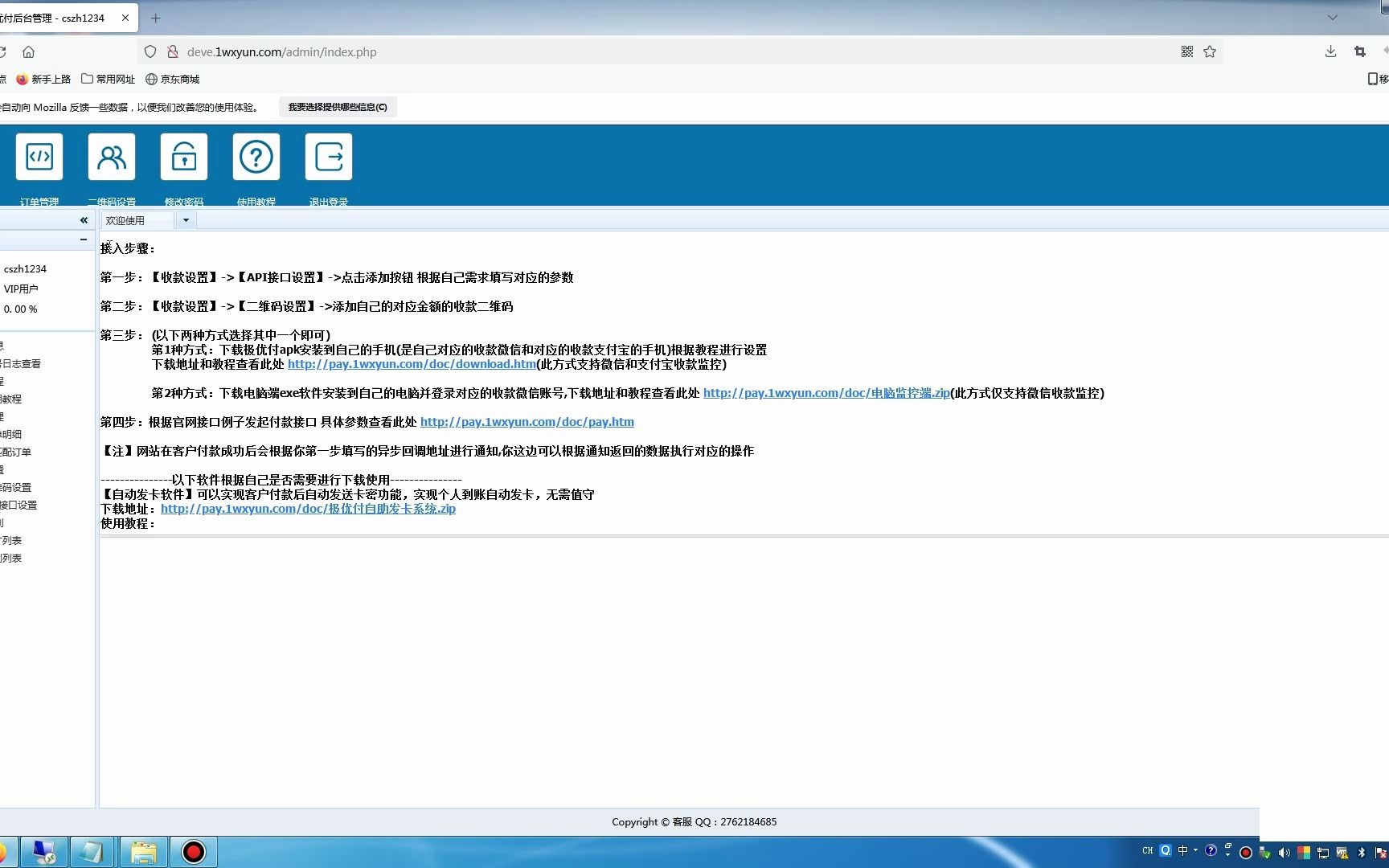
Task: Click the 0.00 % rate value
Action: [20, 309]
